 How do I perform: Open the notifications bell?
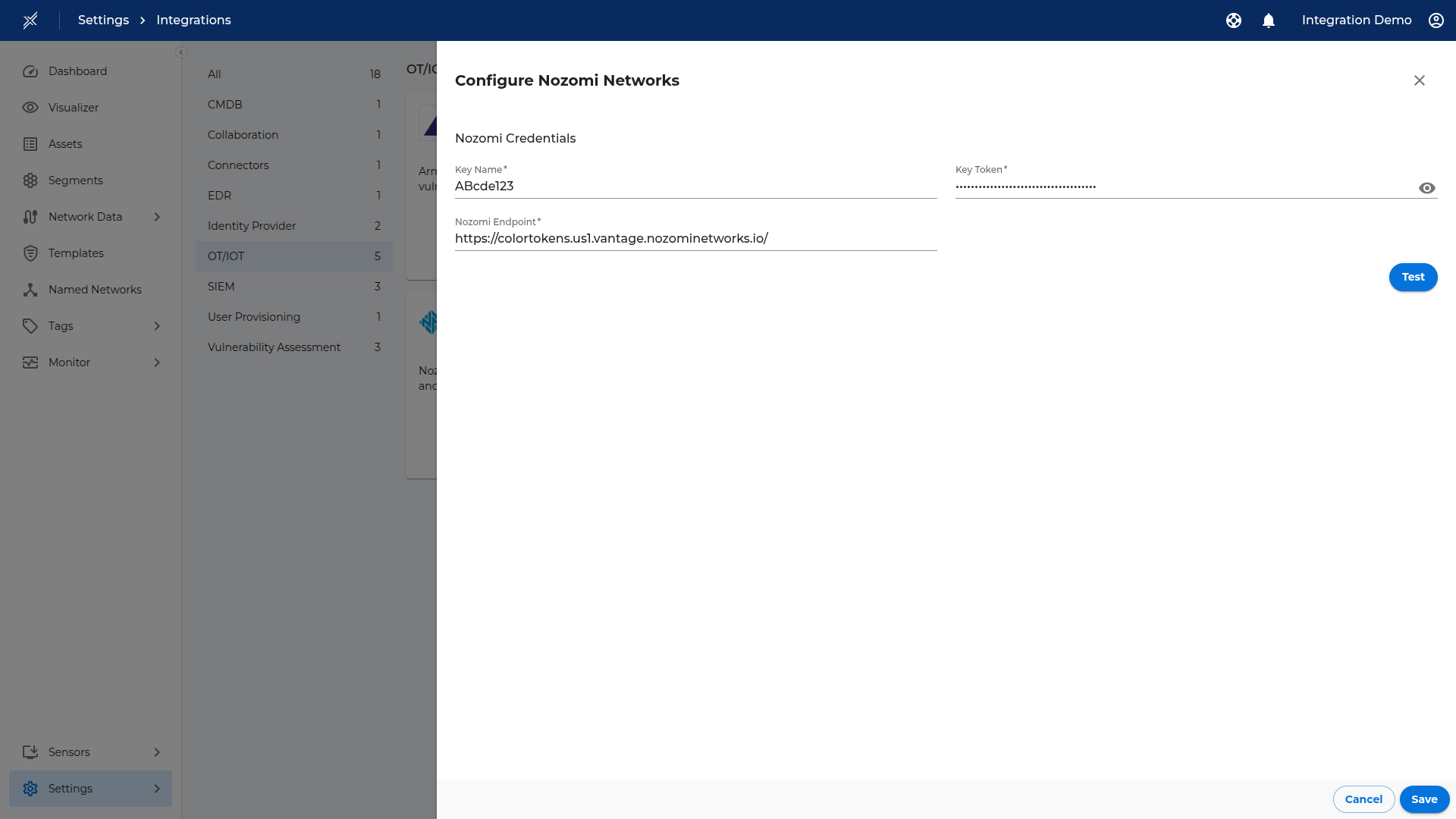point(1269,20)
